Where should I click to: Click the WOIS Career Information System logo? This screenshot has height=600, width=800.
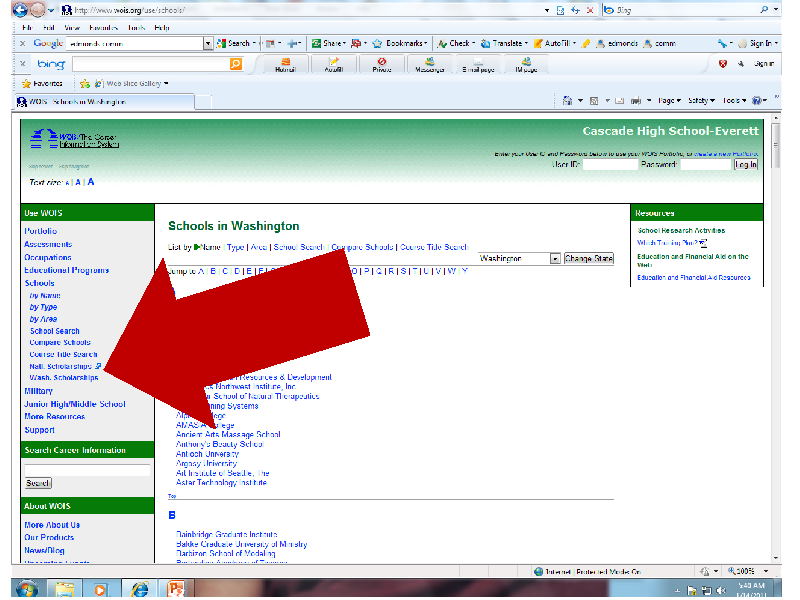[x=74, y=139]
